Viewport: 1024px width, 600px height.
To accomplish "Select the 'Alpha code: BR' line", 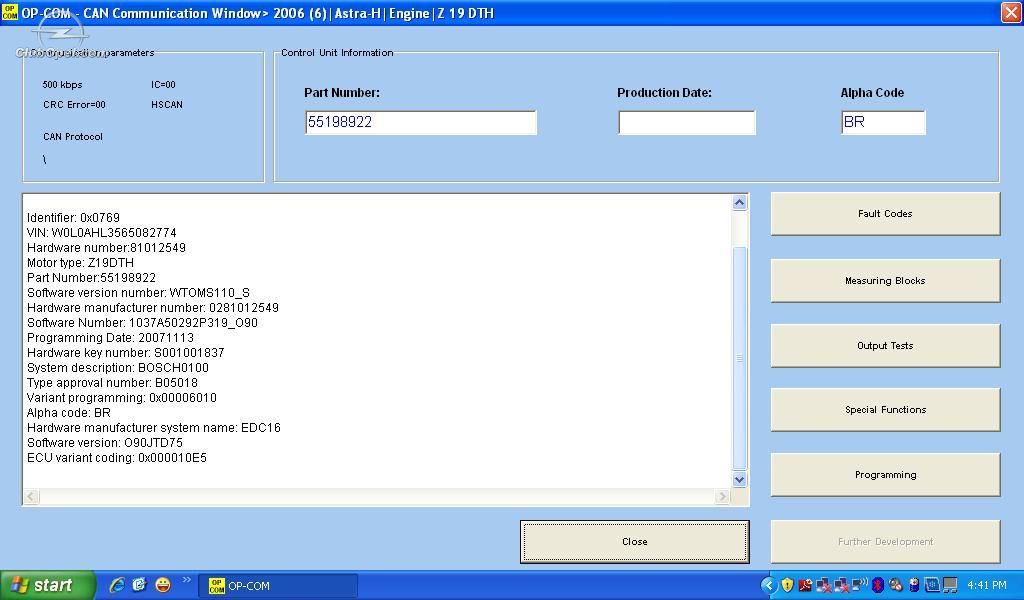I will 69,413.
